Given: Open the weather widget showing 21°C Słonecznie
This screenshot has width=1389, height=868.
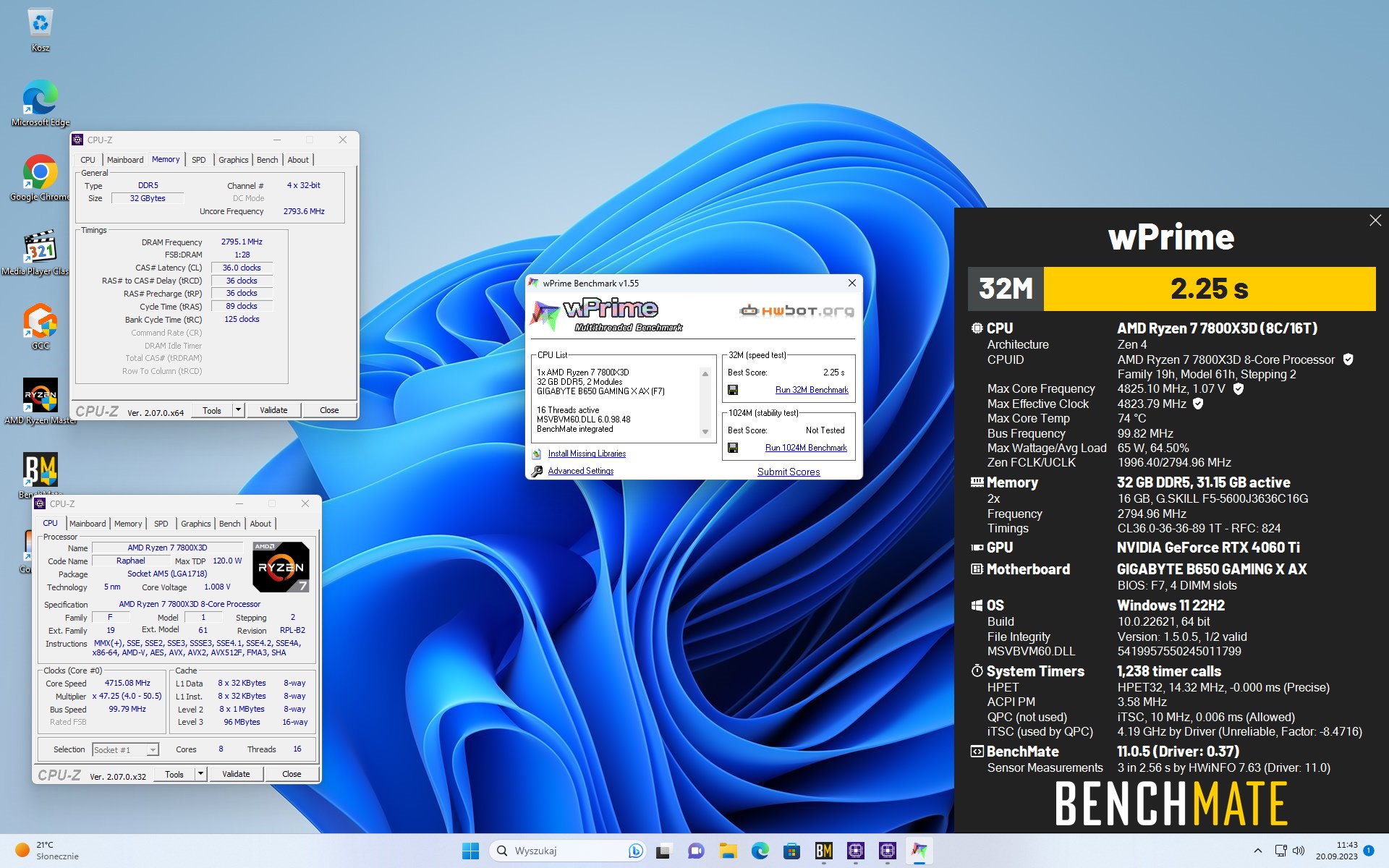Looking at the screenshot, I should pos(47,851).
